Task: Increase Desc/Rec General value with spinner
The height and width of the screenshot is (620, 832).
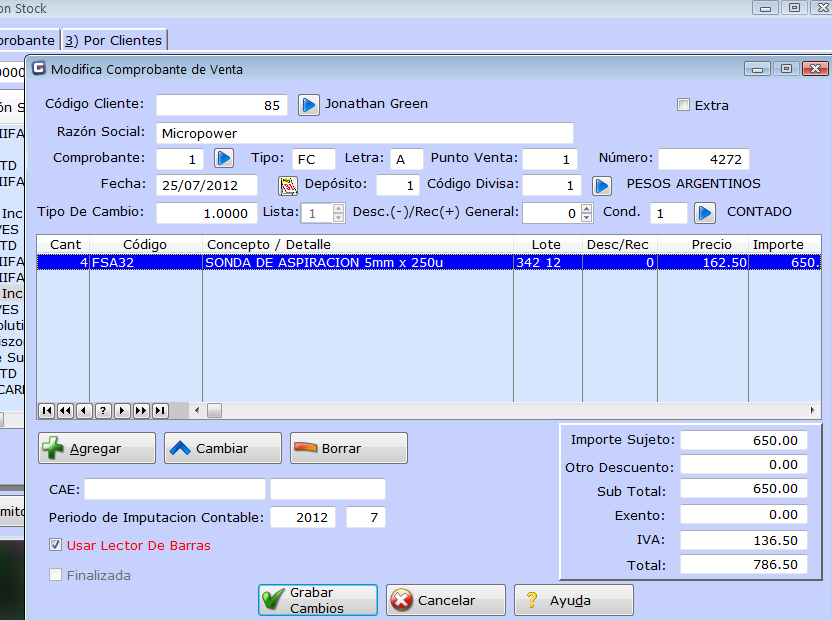Action: 587,208
